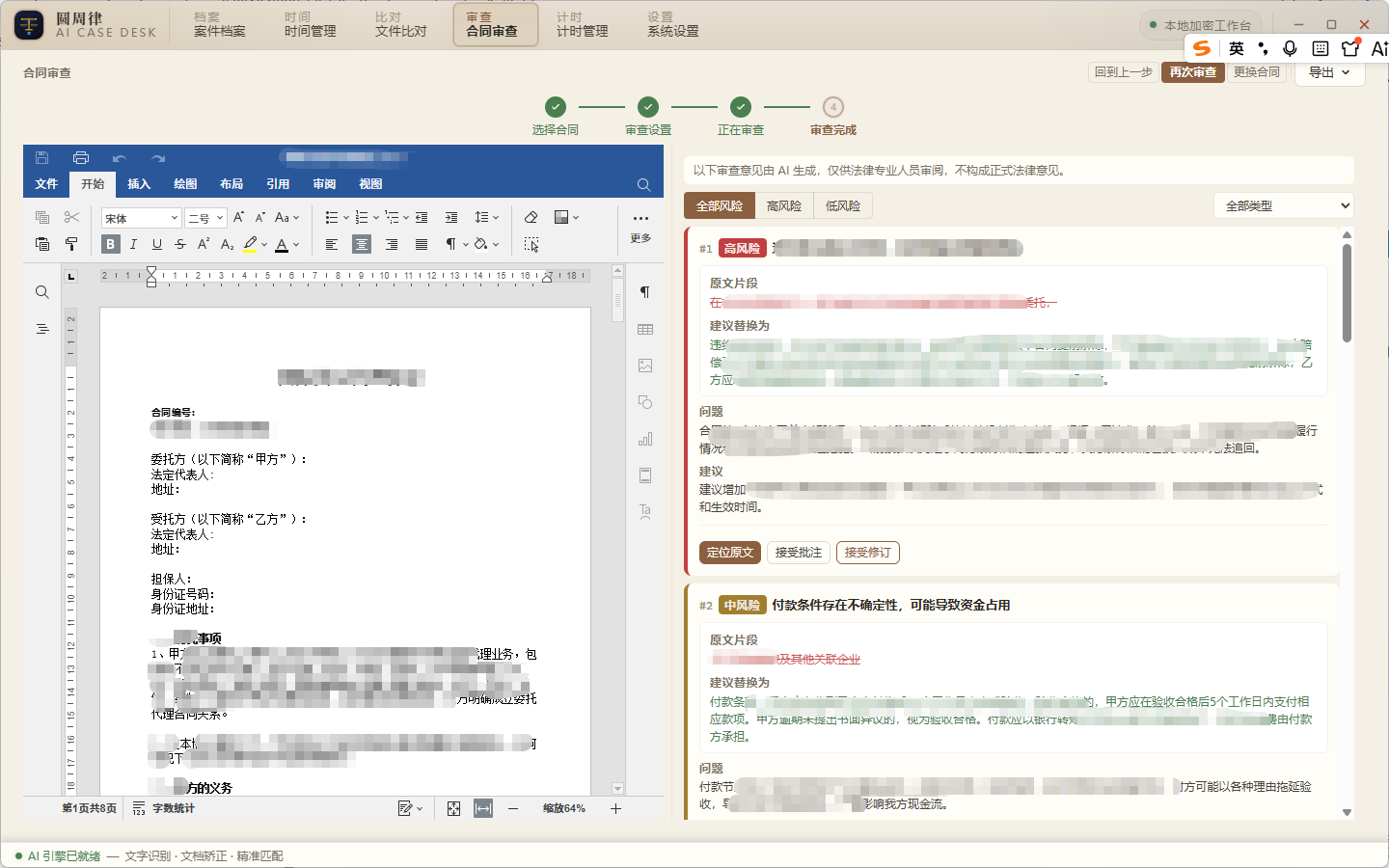
Task: Print the contract with the printer icon
Action: click(81, 157)
